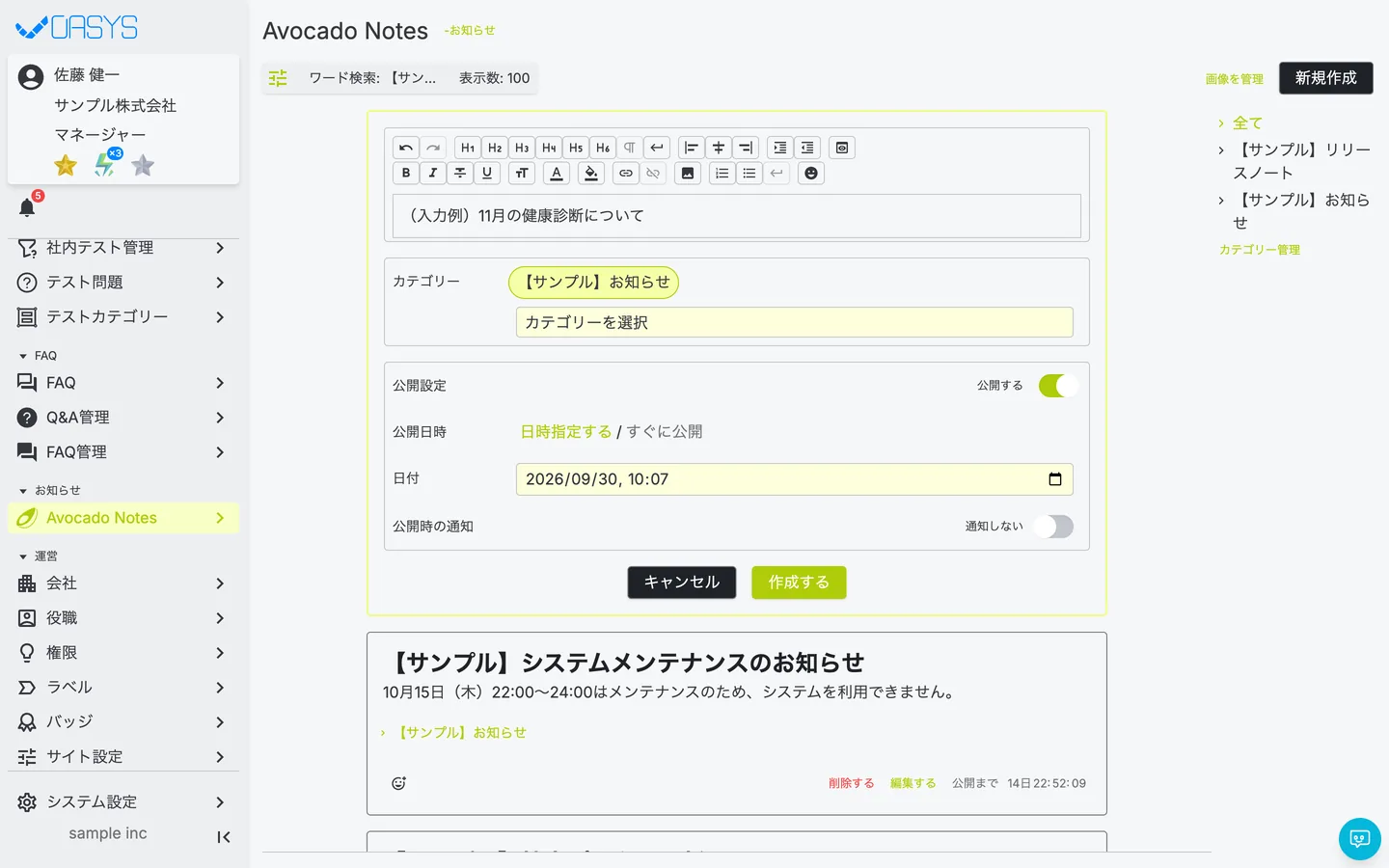
Task: Collapse the お知らせ section header
Action: click(x=49, y=491)
